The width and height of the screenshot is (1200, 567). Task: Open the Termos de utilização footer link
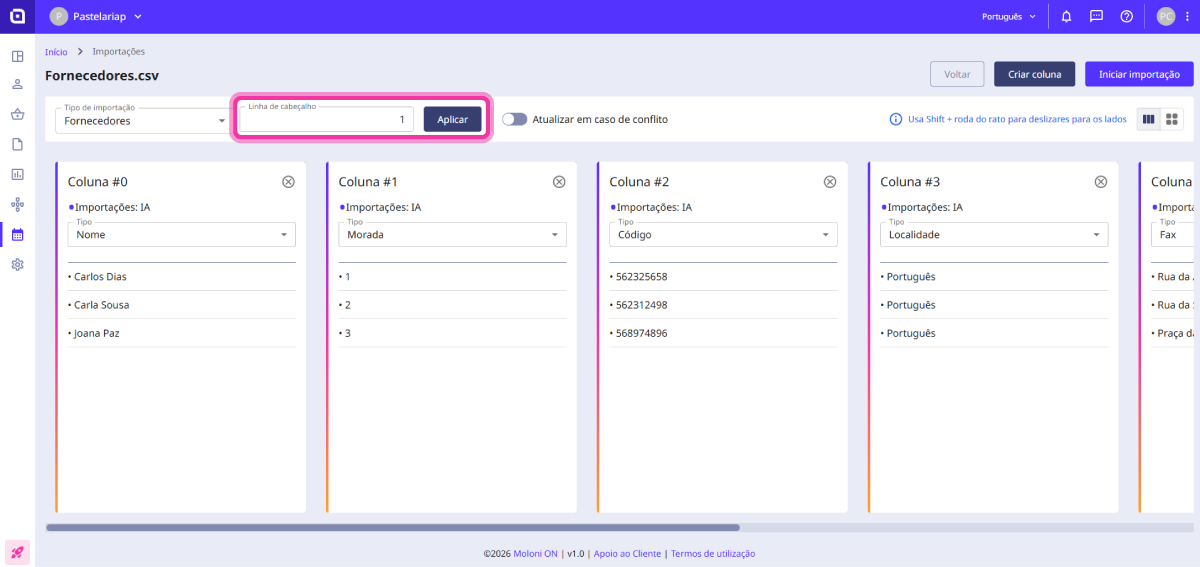tap(713, 553)
